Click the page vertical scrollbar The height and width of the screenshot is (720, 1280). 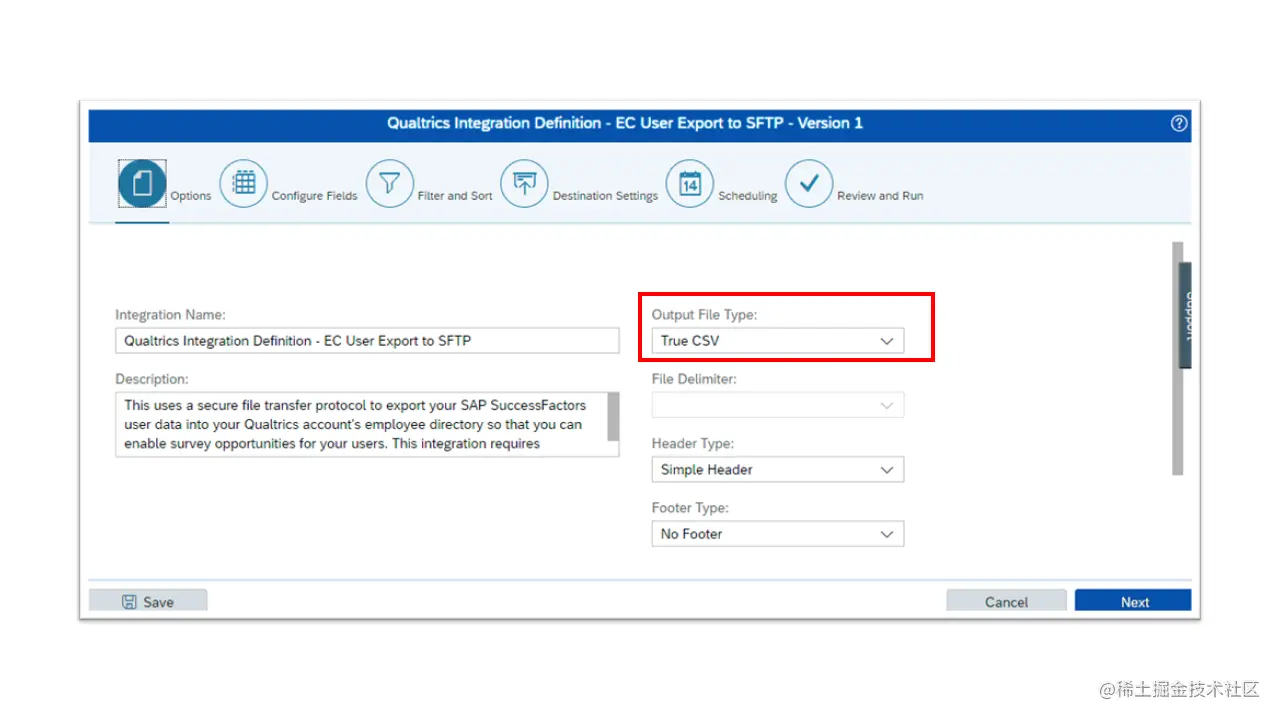pyautogui.click(x=1177, y=358)
